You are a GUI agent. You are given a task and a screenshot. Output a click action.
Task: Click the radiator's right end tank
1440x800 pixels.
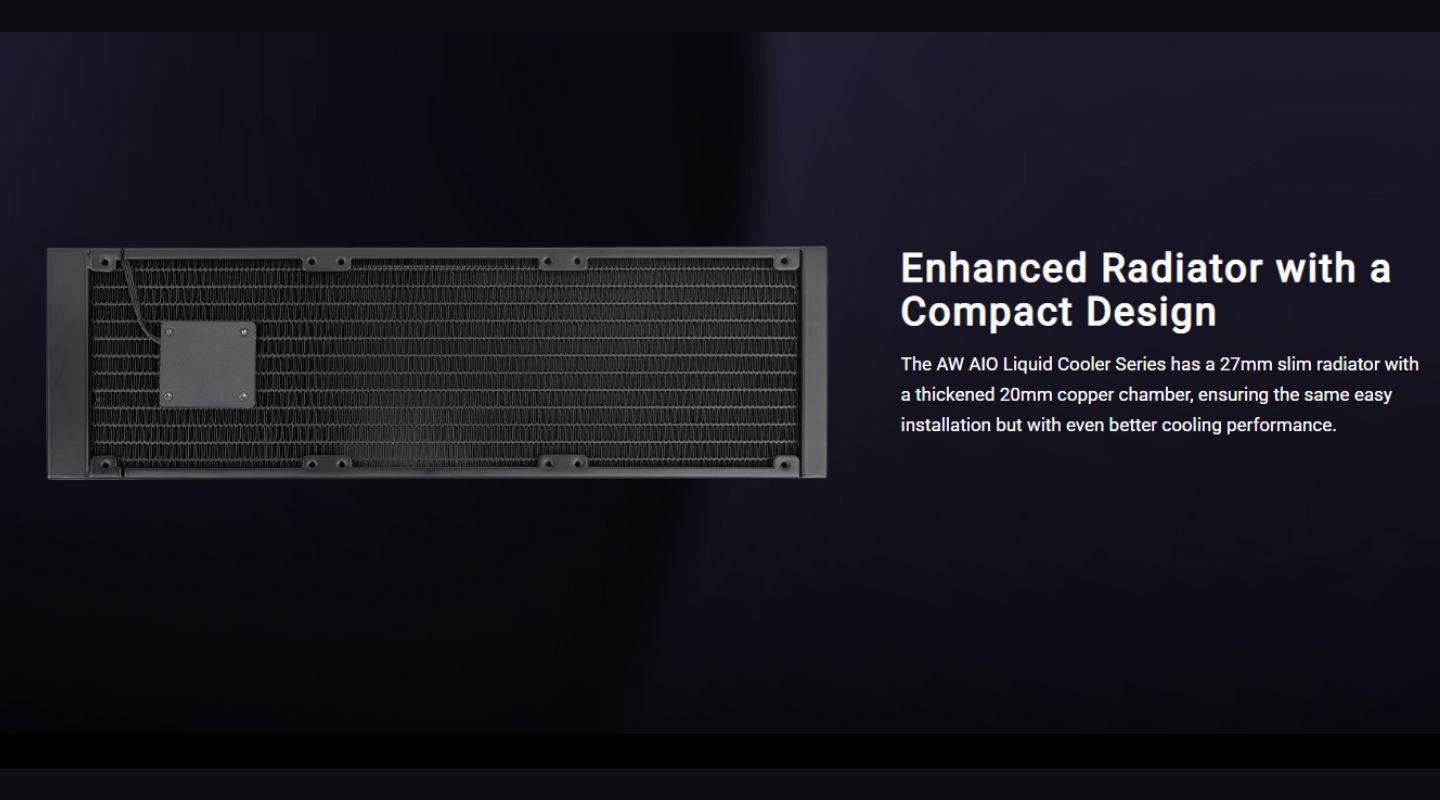point(813,364)
